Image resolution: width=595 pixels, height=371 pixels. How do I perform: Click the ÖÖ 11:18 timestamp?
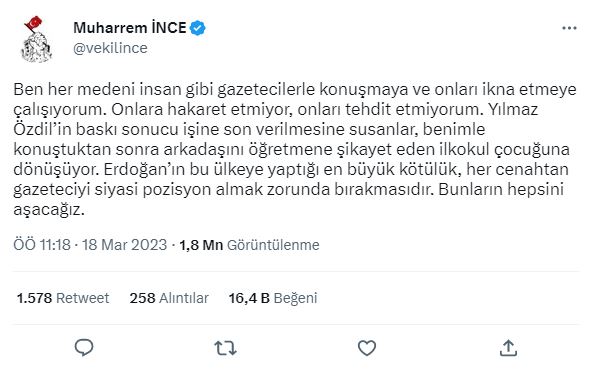[x=42, y=245]
